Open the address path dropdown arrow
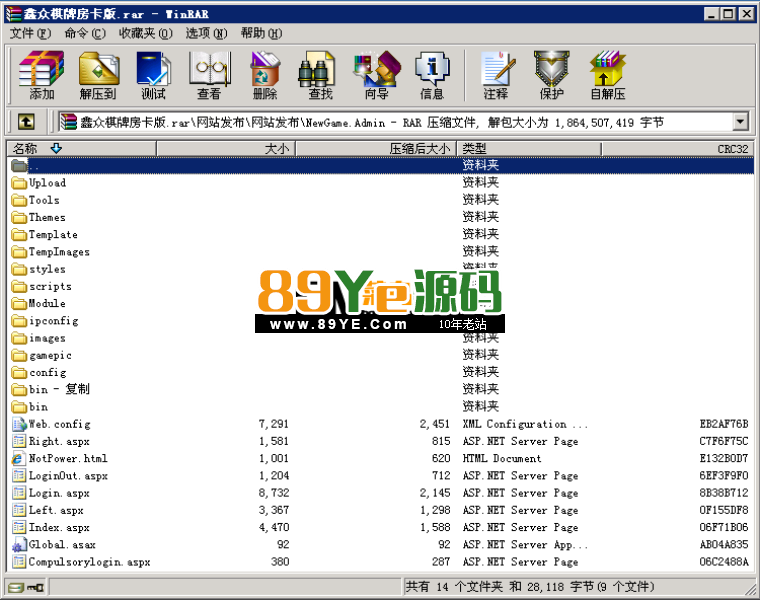This screenshot has height=600, width=760. point(740,122)
